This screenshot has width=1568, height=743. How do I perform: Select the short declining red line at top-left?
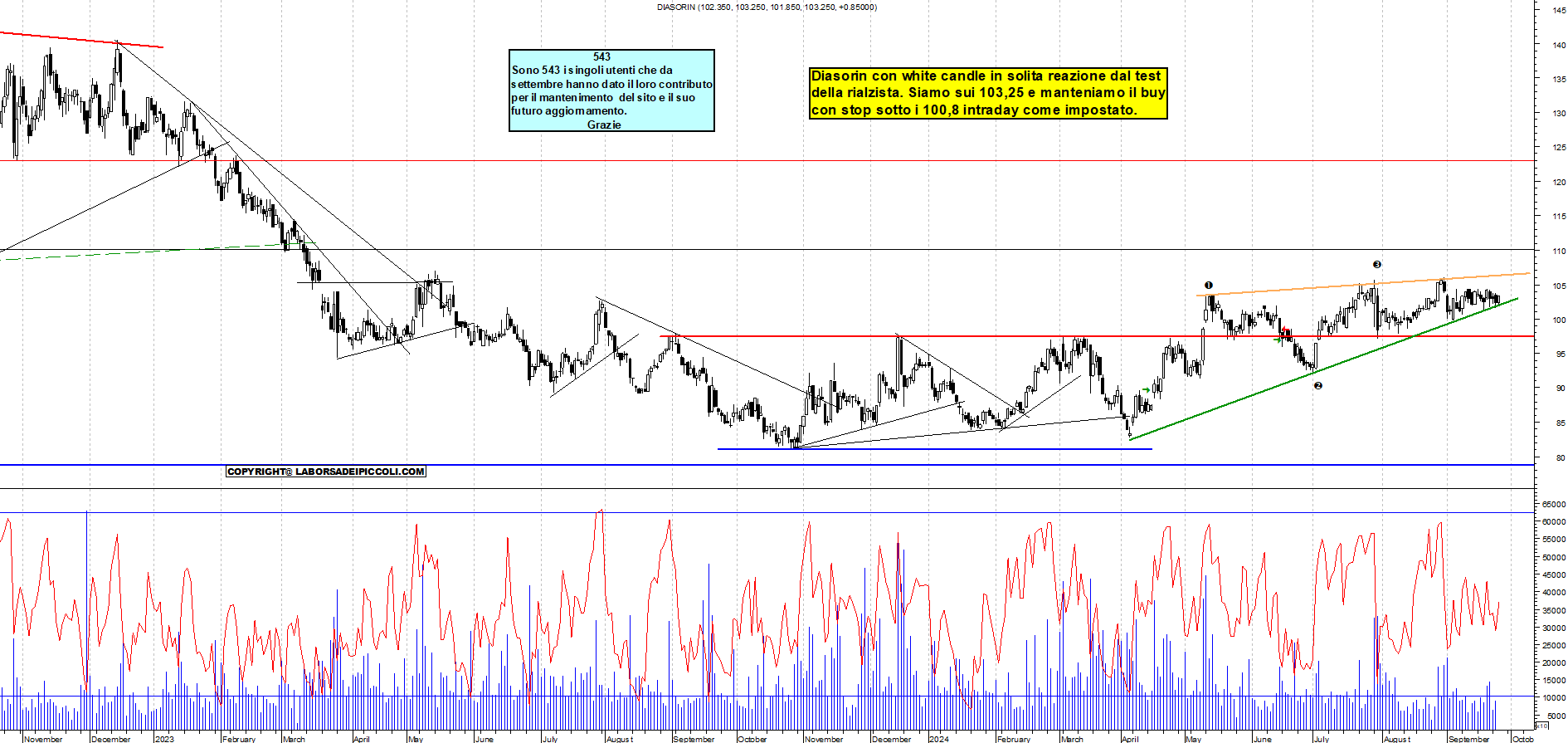tap(81, 40)
